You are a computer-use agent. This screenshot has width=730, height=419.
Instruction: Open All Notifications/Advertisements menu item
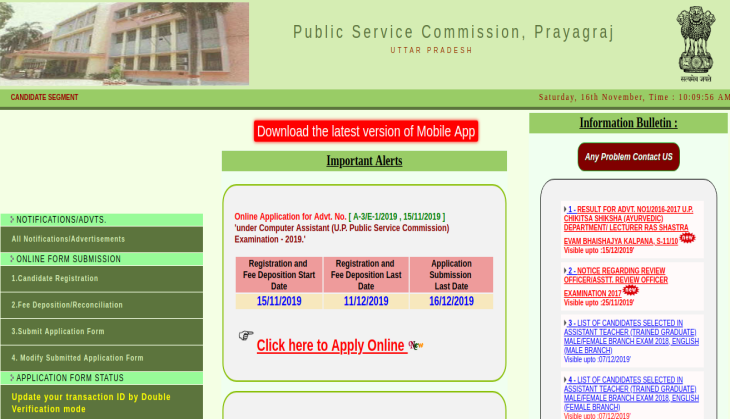point(101,239)
